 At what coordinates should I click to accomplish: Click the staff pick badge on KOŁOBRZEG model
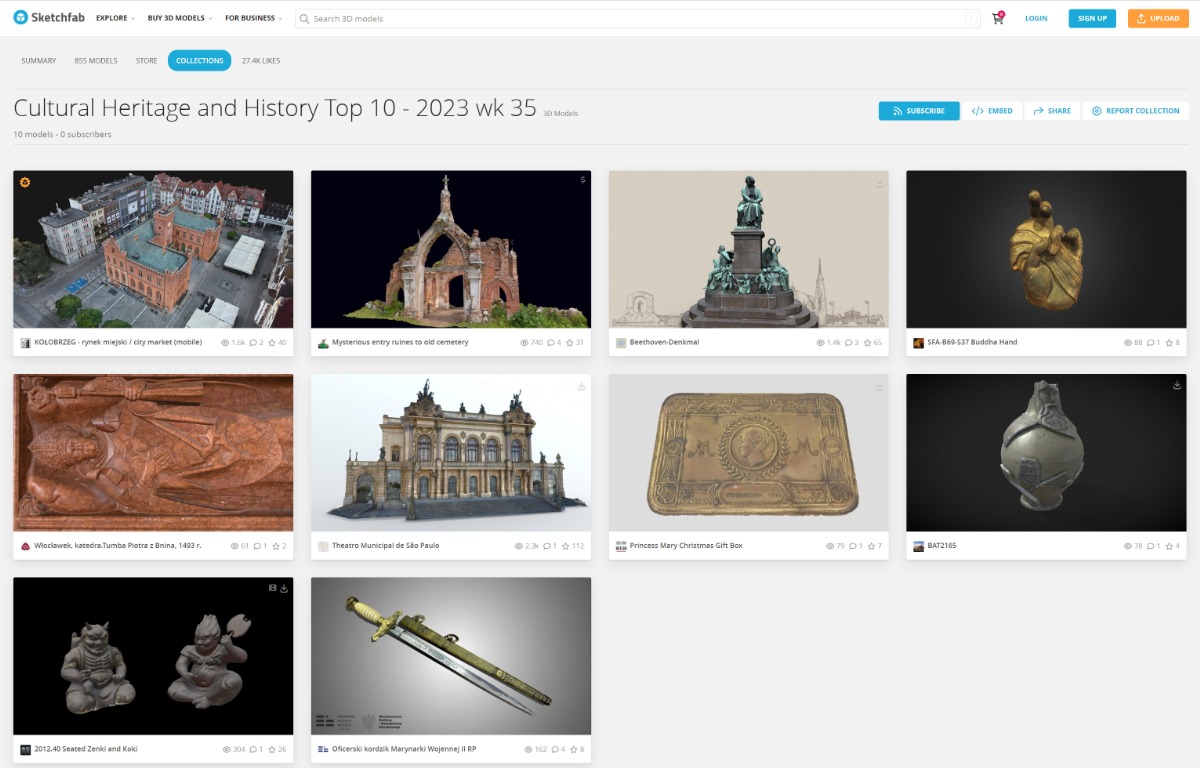click(x=25, y=182)
